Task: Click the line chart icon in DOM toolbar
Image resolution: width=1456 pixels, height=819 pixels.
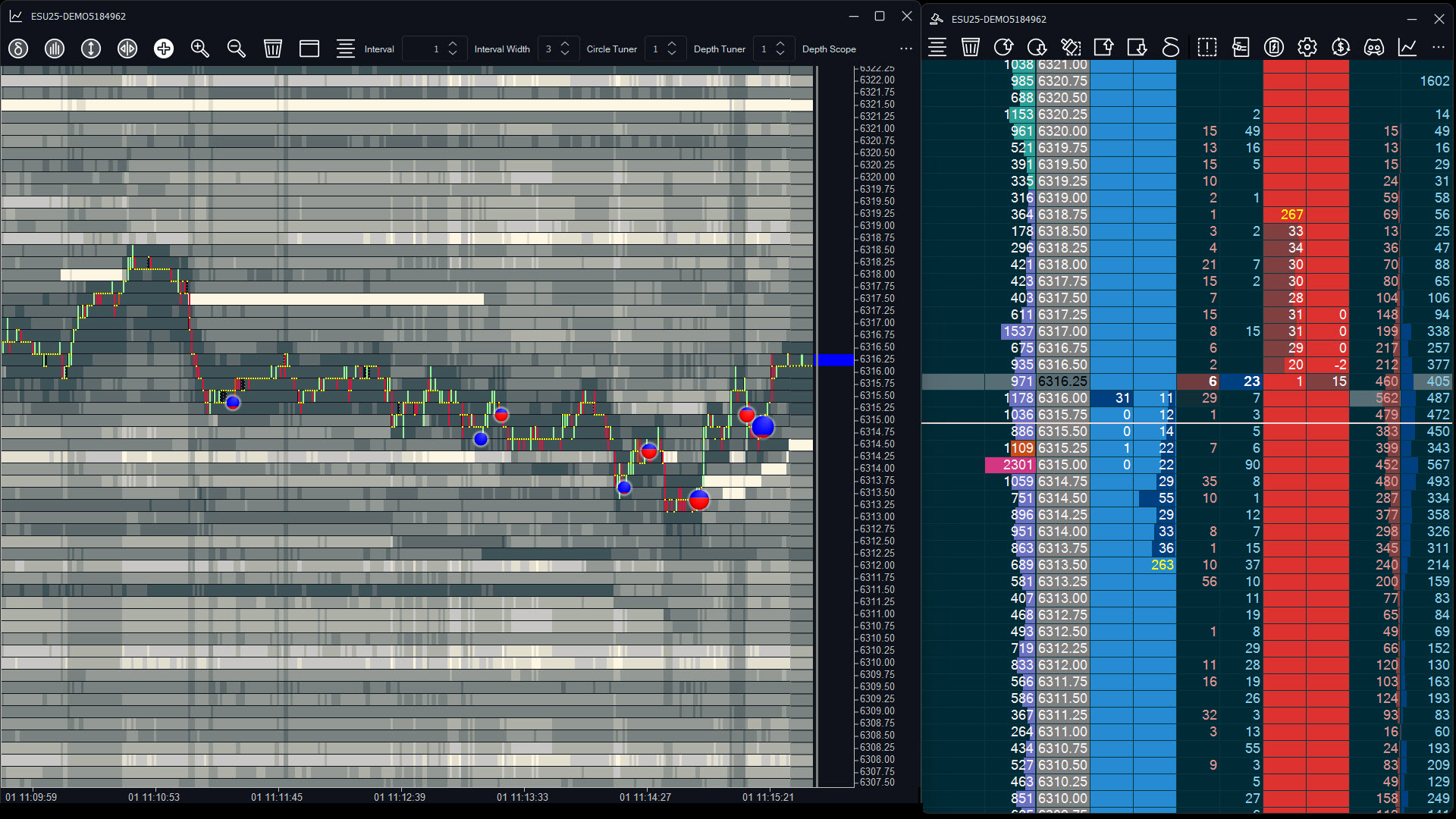Action: click(x=1407, y=48)
